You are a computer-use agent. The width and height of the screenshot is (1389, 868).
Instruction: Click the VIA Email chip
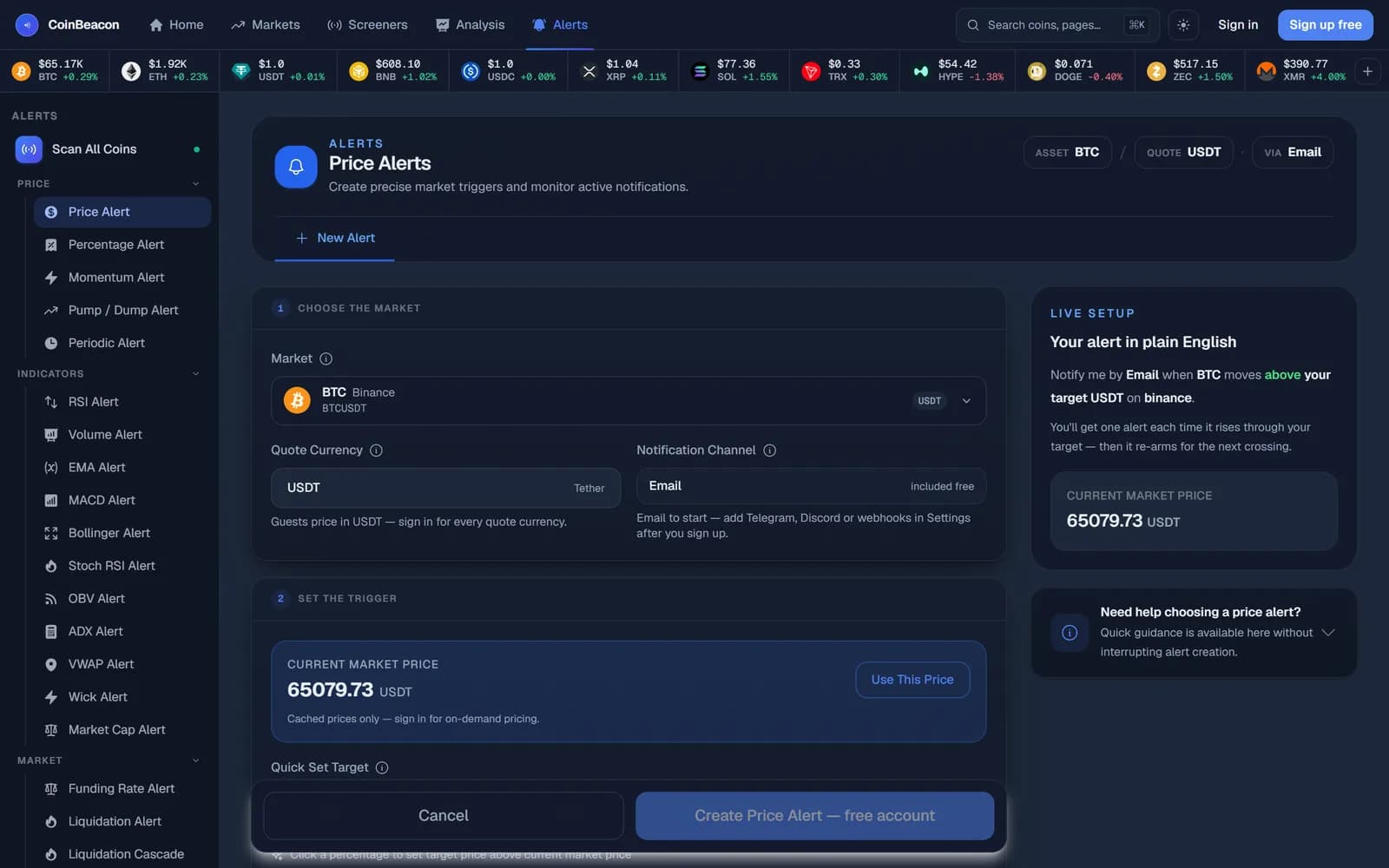coord(1293,153)
